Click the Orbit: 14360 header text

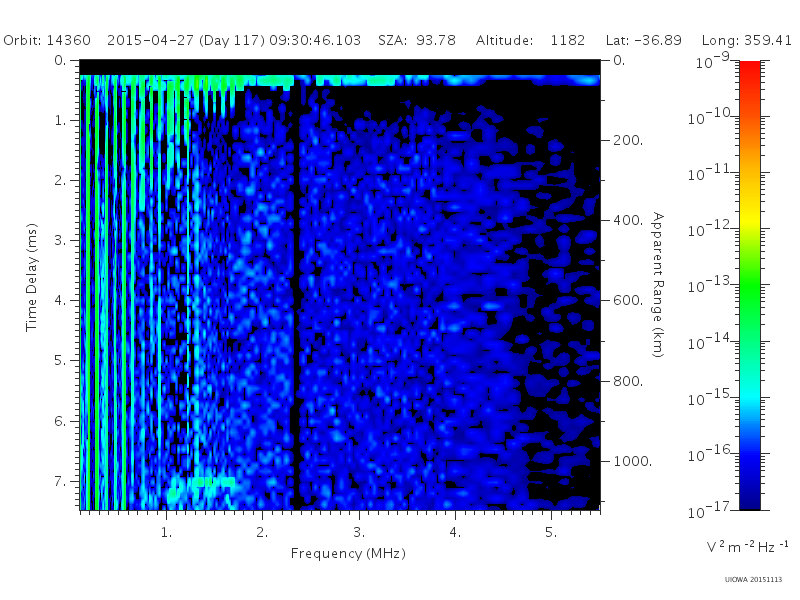coord(47,40)
